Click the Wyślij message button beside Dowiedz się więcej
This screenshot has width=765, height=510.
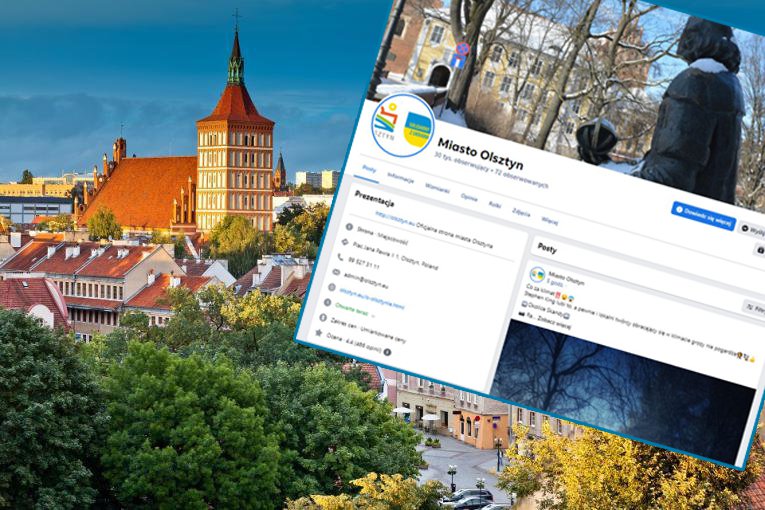click(753, 230)
